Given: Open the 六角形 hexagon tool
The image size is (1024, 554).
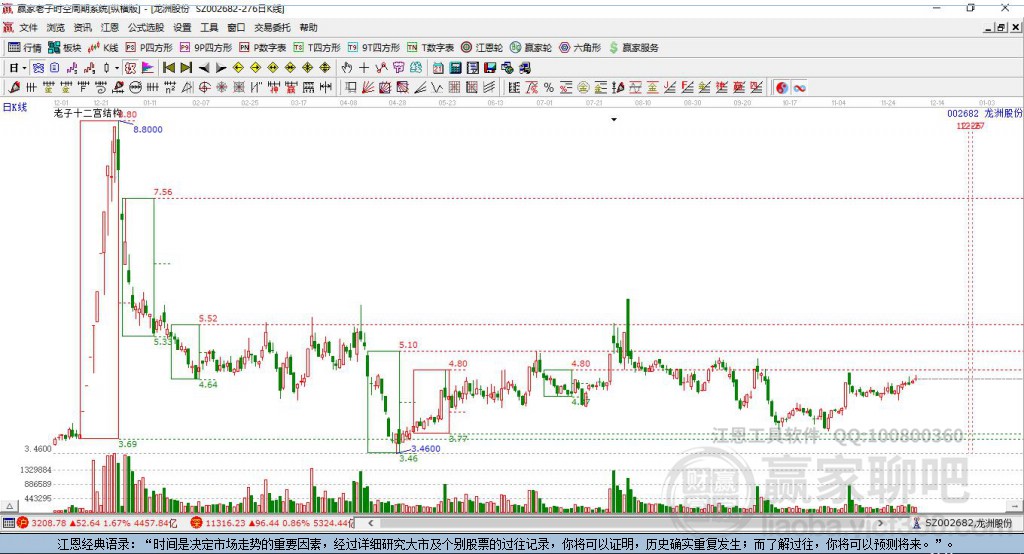Looking at the screenshot, I should [580, 48].
